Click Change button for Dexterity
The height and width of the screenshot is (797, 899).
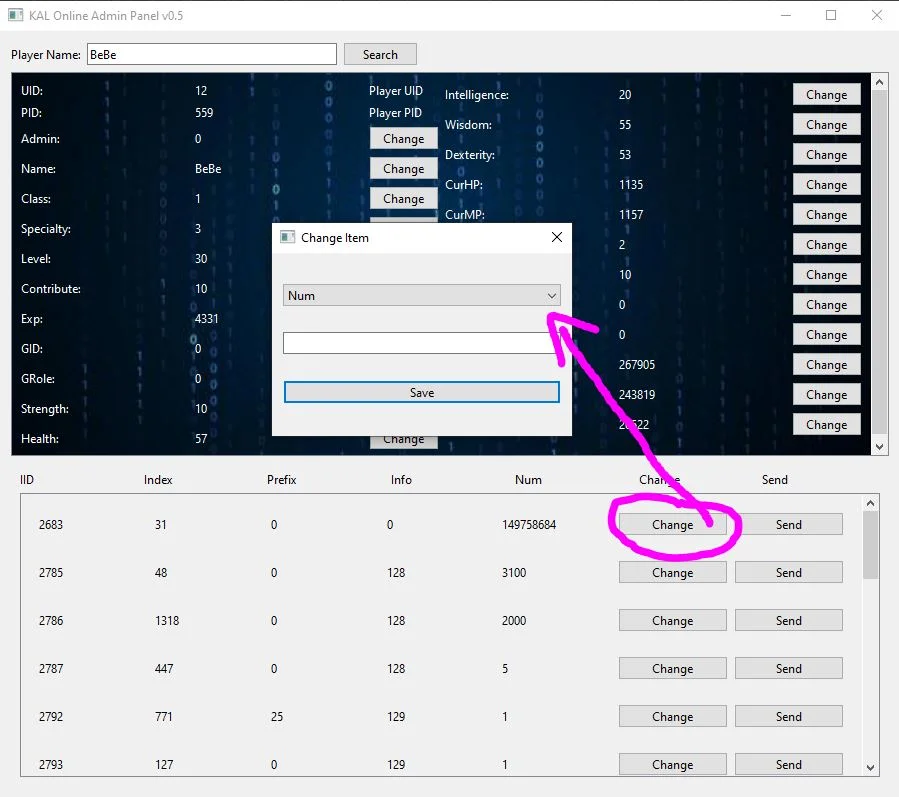click(826, 154)
